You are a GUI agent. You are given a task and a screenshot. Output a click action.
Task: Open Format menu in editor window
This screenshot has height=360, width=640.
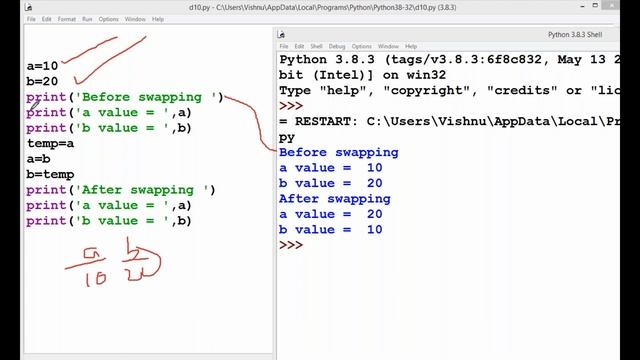coord(67,19)
